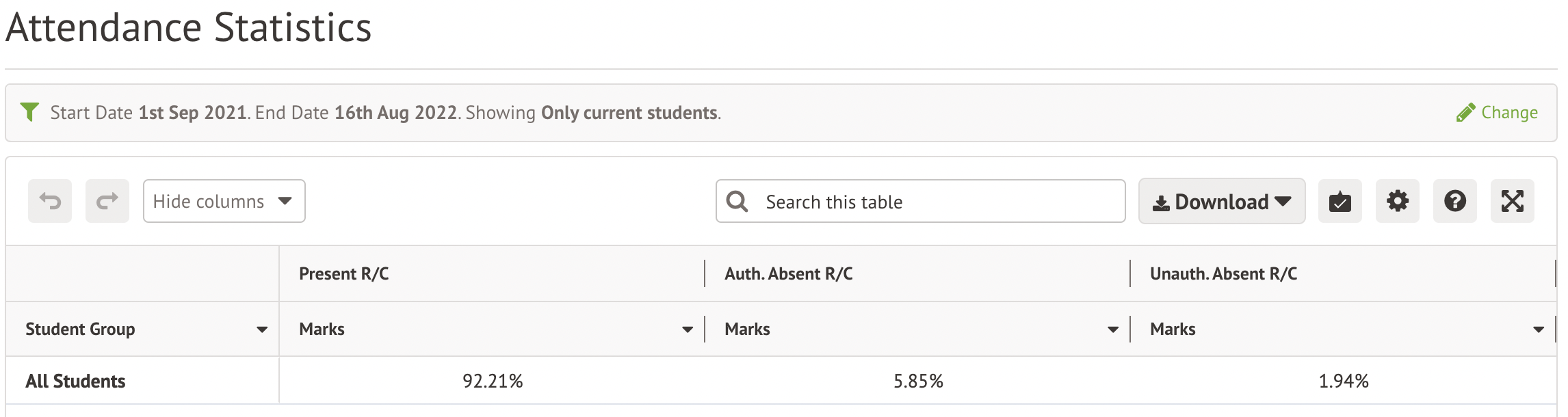Click the Present R/C column header
Screen dimensions: 1568x417
(x=343, y=274)
